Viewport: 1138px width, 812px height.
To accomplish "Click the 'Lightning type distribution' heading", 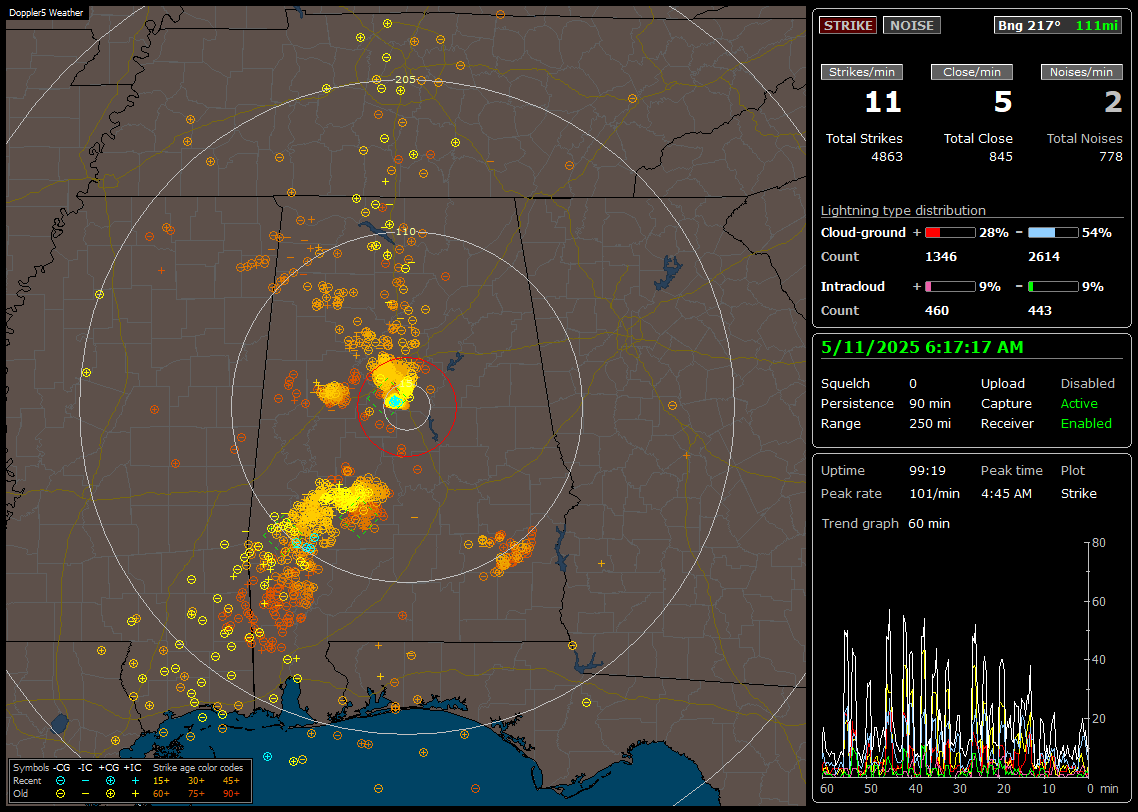I will [903, 210].
